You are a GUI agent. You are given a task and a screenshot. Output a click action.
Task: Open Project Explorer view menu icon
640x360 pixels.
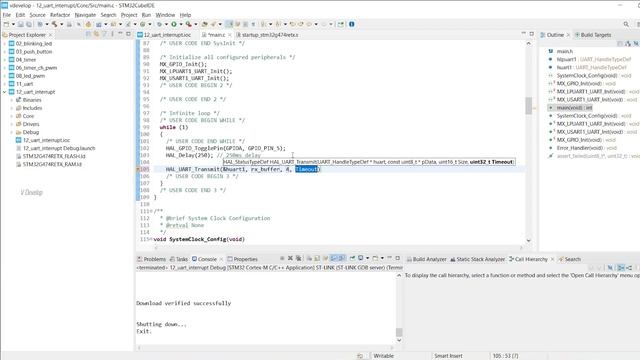[x=112, y=35]
